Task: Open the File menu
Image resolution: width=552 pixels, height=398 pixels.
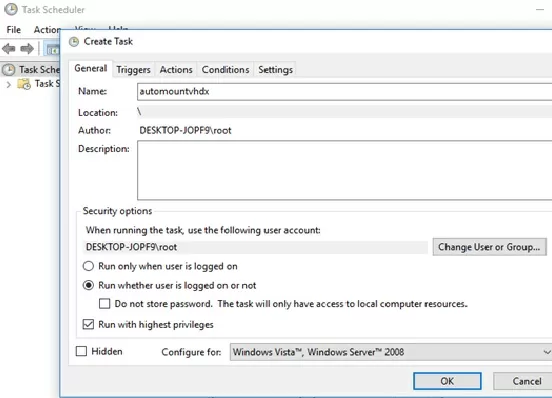Action: pos(14,30)
